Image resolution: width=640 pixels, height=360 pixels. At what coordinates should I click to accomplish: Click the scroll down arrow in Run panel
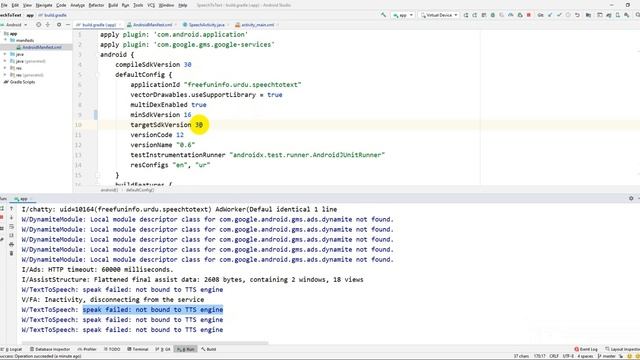11,218
